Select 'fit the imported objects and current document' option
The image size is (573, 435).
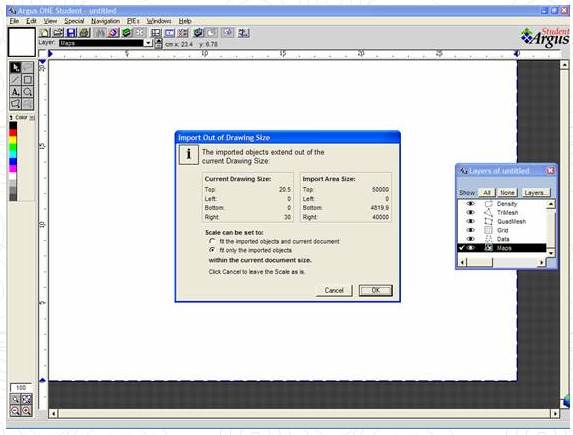pyautogui.click(x=212, y=241)
